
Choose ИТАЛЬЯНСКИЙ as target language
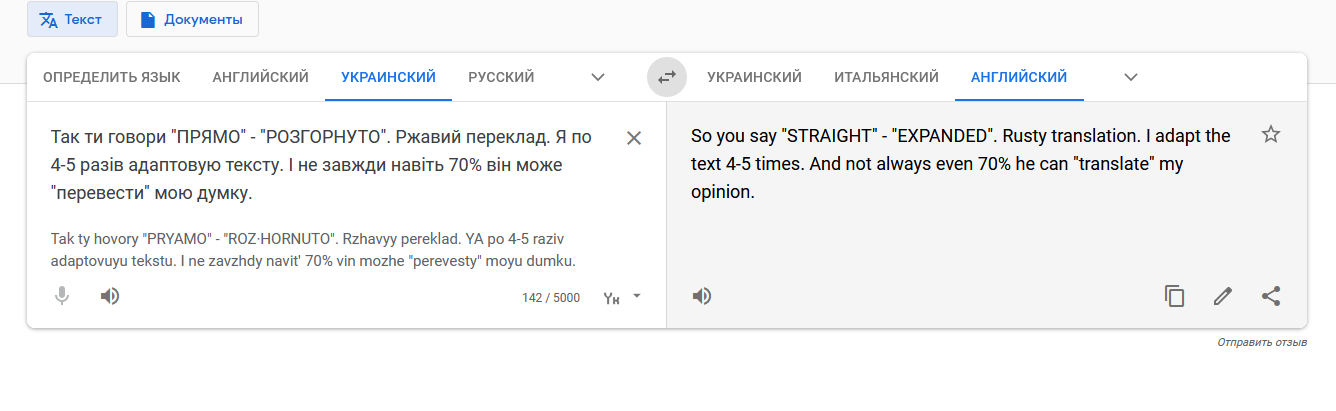886,77
